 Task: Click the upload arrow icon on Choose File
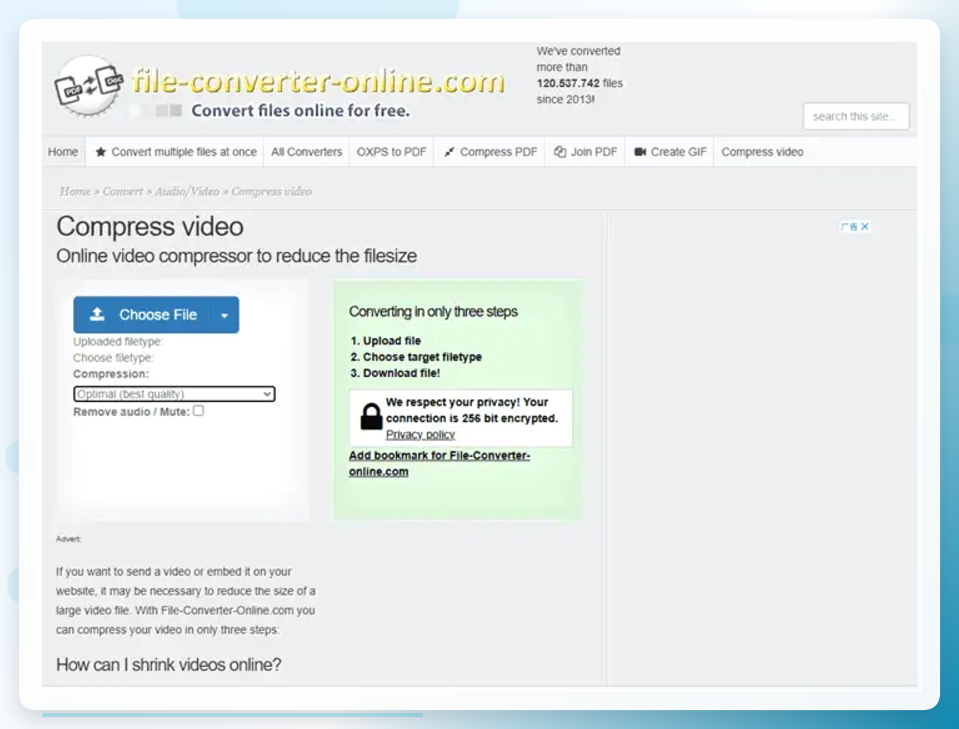click(97, 314)
